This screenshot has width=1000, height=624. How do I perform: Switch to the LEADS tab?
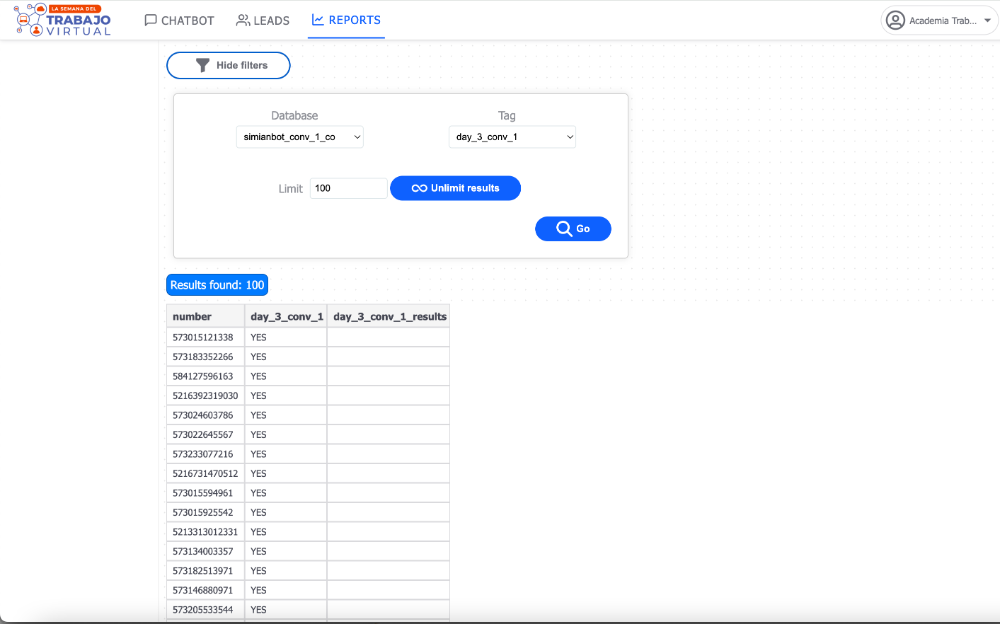(263, 20)
